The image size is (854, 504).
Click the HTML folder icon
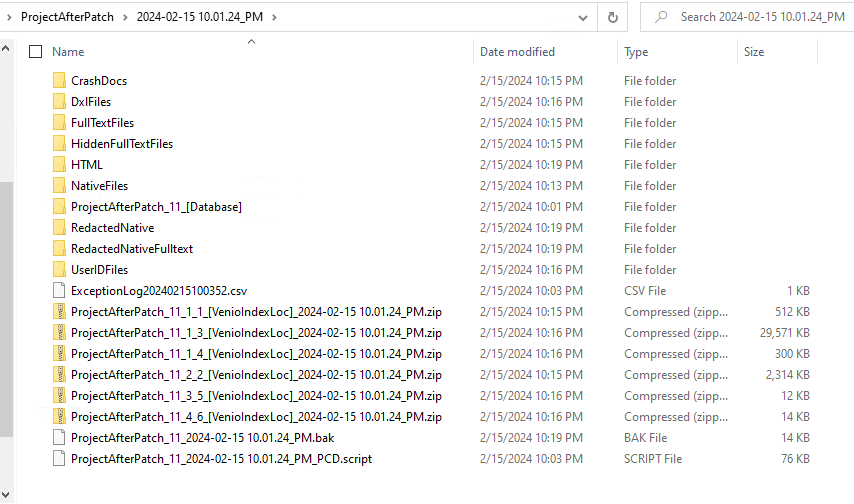(x=59, y=165)
